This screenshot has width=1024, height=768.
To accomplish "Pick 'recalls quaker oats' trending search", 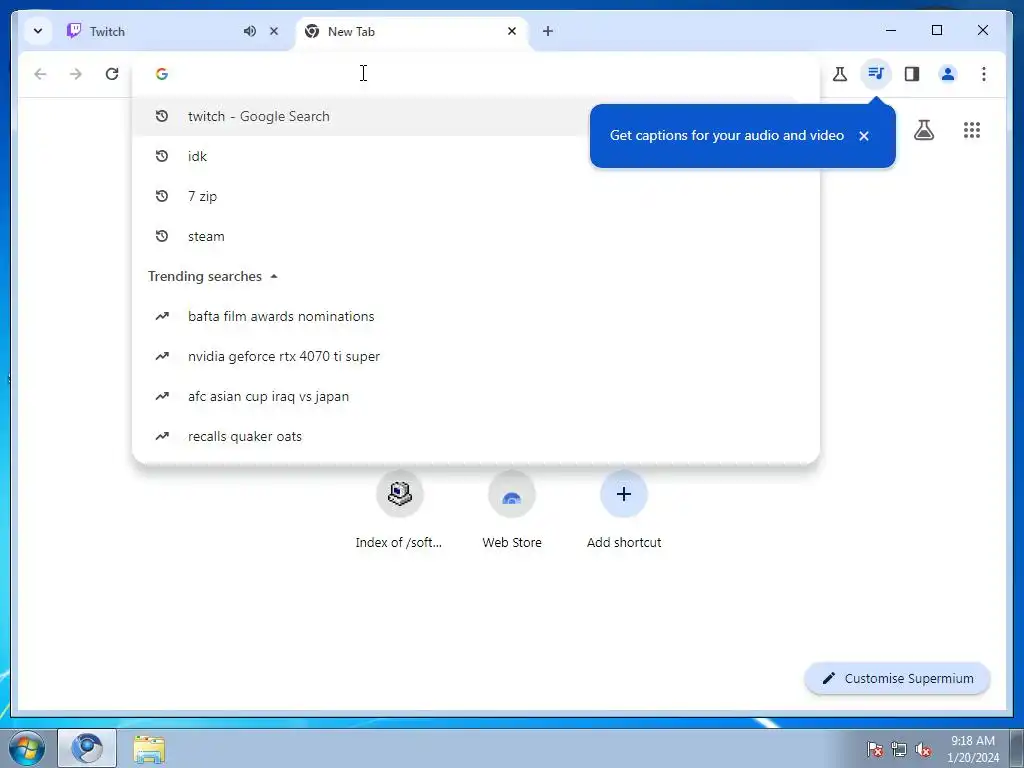I will [475, 436].
